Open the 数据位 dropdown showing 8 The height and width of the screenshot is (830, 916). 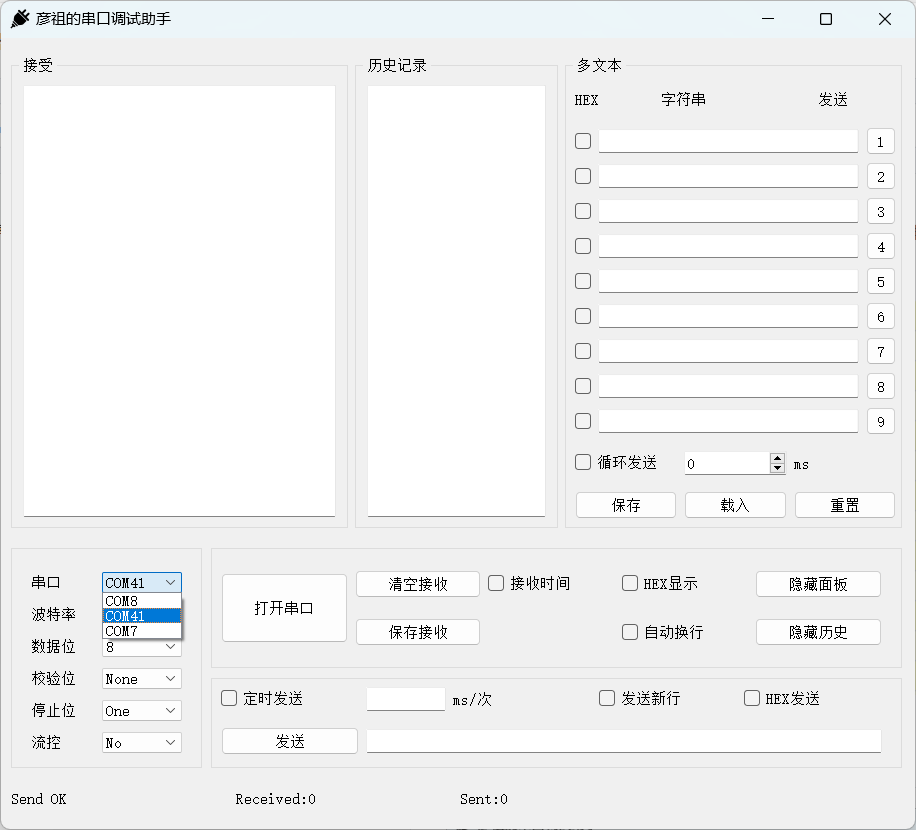[142, 647]
